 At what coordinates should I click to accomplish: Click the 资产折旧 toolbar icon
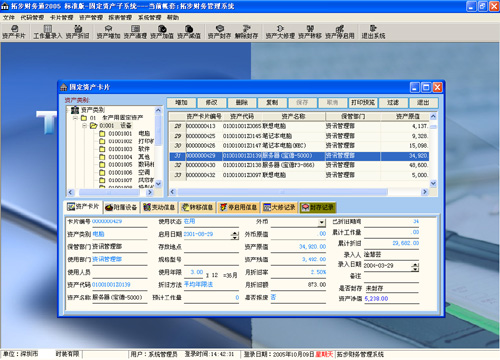click(x=78, y=32)
